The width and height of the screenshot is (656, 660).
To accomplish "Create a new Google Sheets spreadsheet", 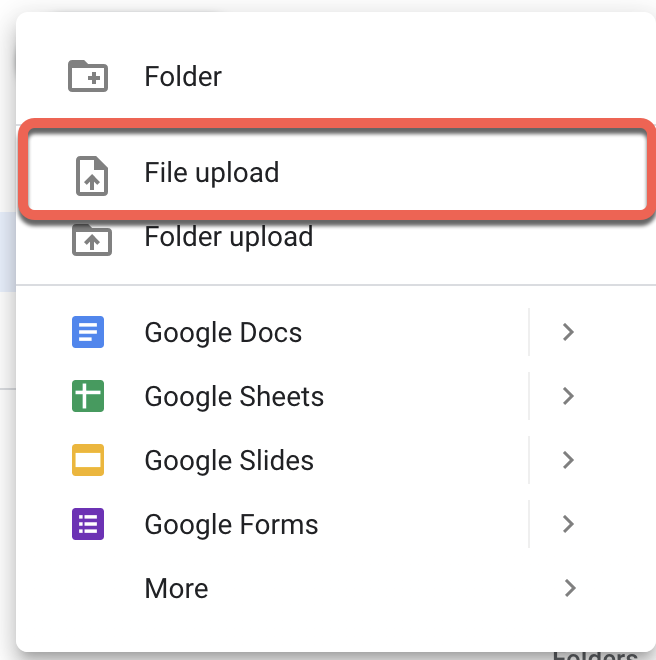I will (272, 396).
